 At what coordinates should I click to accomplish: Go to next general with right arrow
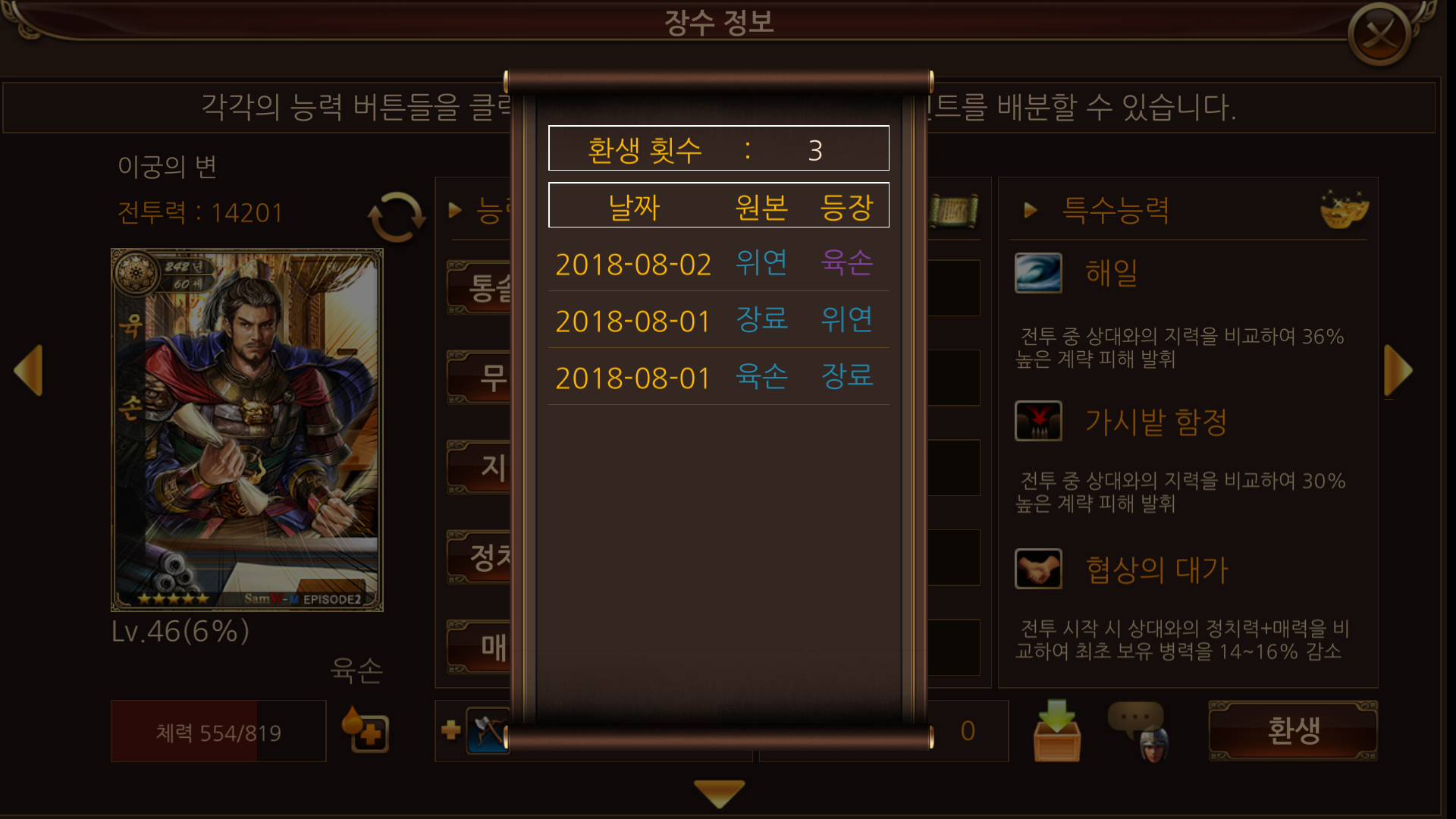coord(1398,370)
